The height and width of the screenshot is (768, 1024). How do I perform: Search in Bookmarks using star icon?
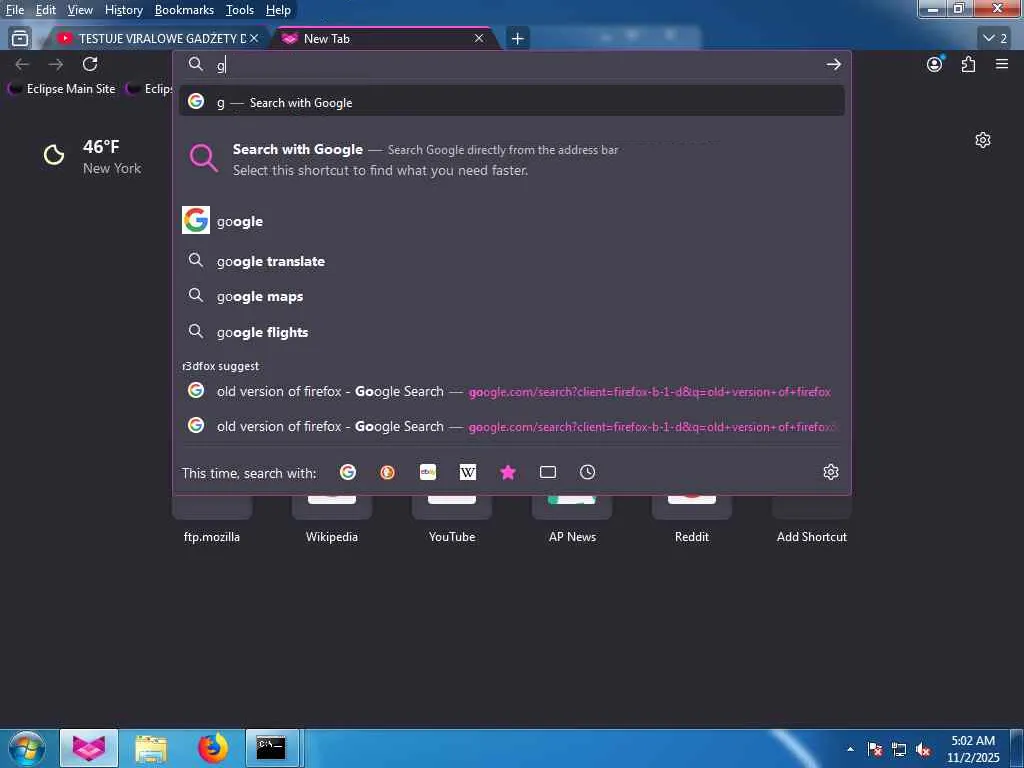508,472
